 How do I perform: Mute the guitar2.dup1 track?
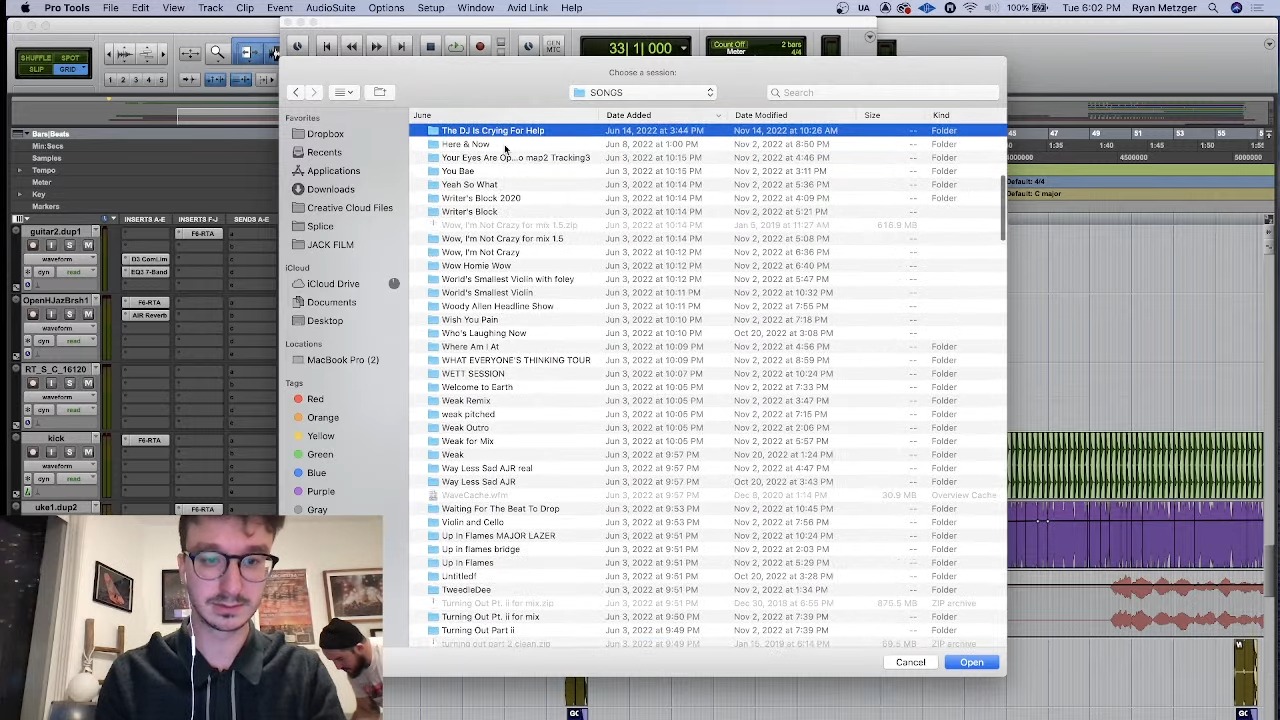(x=87, y=246)
